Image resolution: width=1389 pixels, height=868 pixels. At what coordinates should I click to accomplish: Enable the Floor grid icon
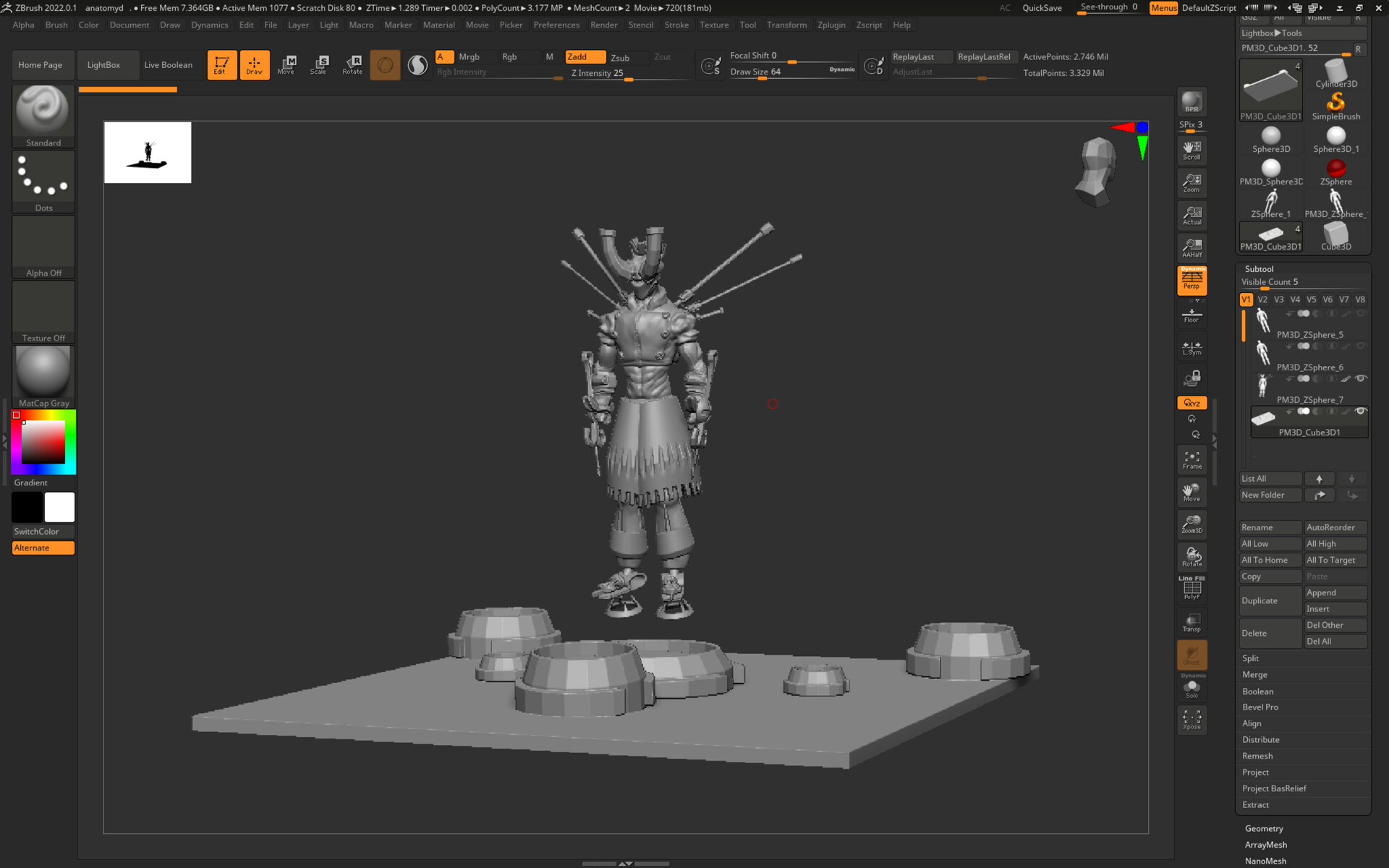1192,315
